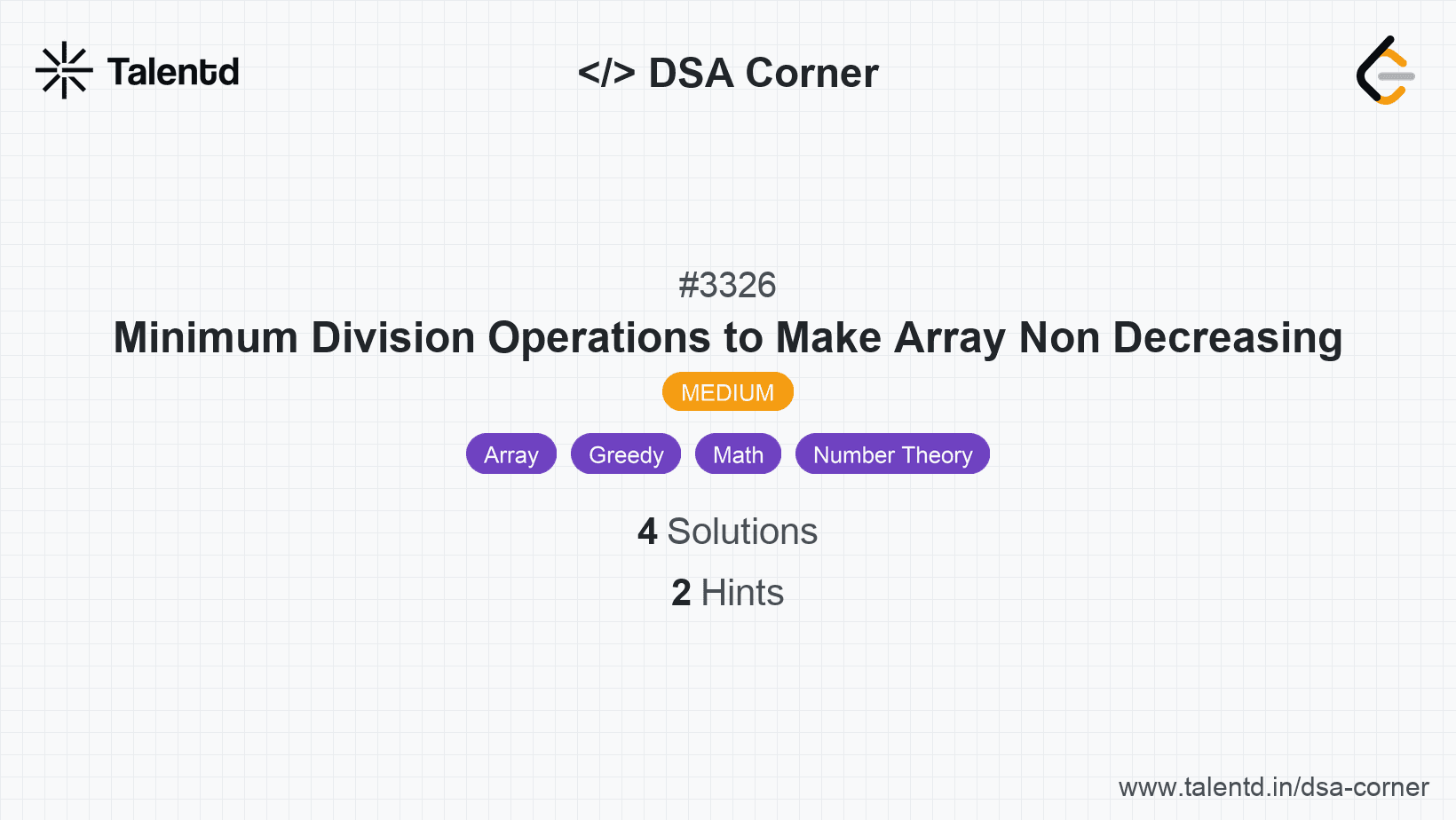1456x820 pixels.
Task: Select the Array topic tag
Action: pos(510,453)
